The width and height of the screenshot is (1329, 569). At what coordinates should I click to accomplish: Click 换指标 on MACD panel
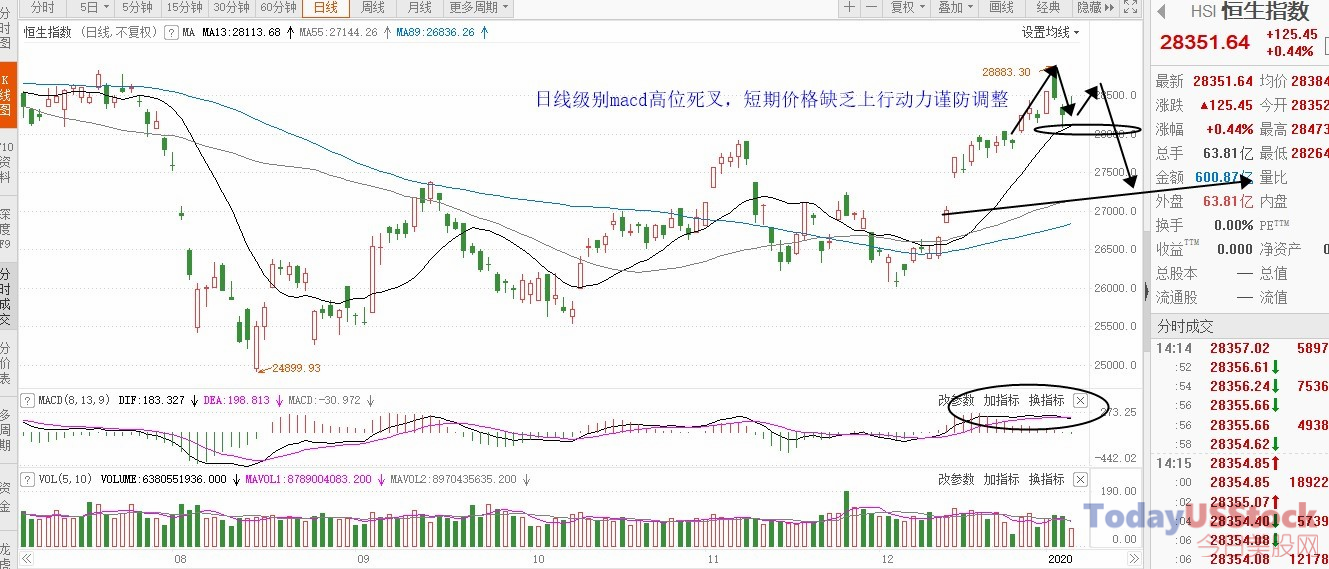pos(1046,401)
